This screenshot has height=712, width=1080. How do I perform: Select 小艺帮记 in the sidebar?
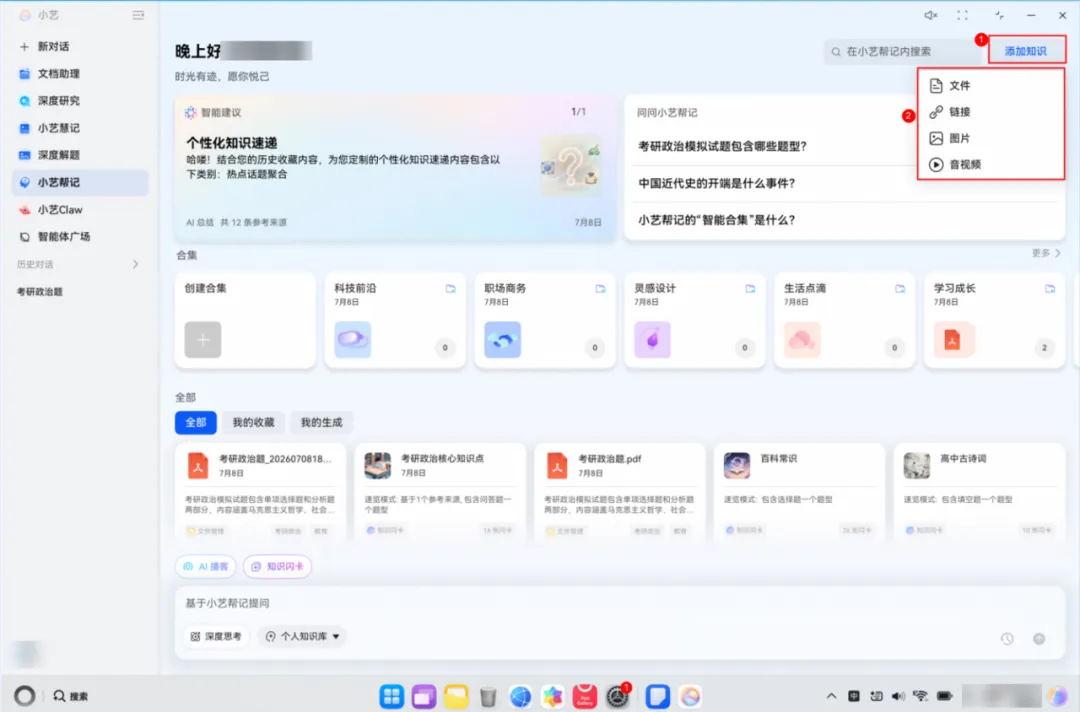tap(80, 182)
